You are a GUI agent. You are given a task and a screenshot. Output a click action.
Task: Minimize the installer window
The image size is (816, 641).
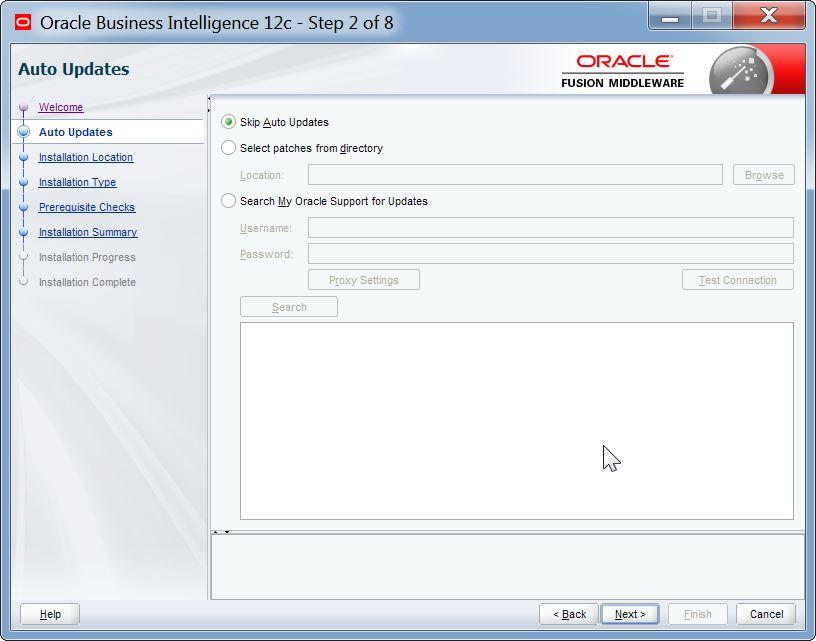(x=670, y=16)
